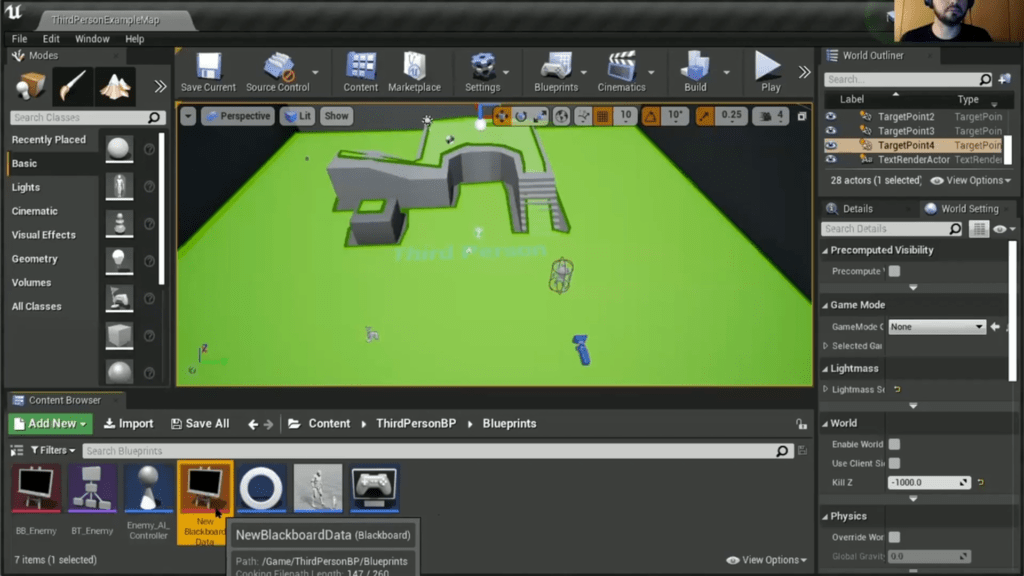Open the Show viewport menu

[336, 116]
